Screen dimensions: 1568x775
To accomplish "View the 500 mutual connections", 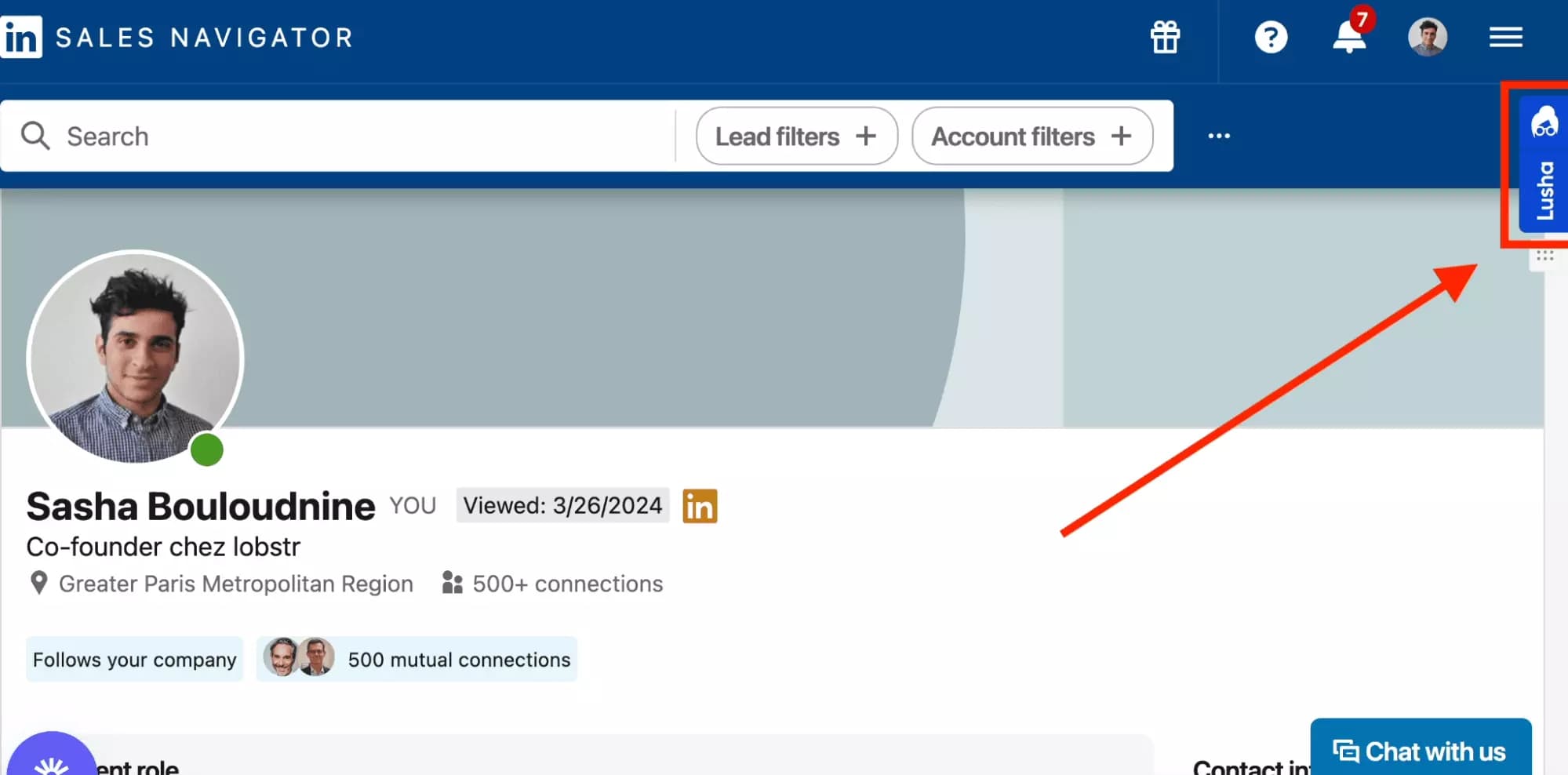I will (x=458, y=659).
